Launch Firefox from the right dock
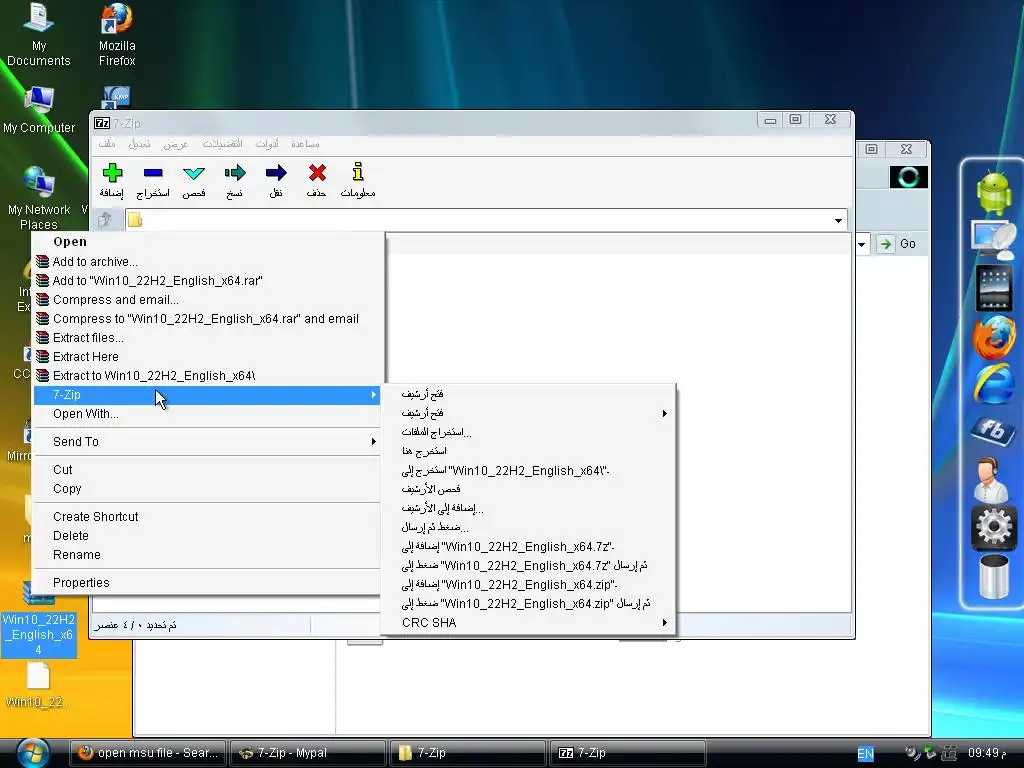The image size is (1024, 768). point(994,337)
